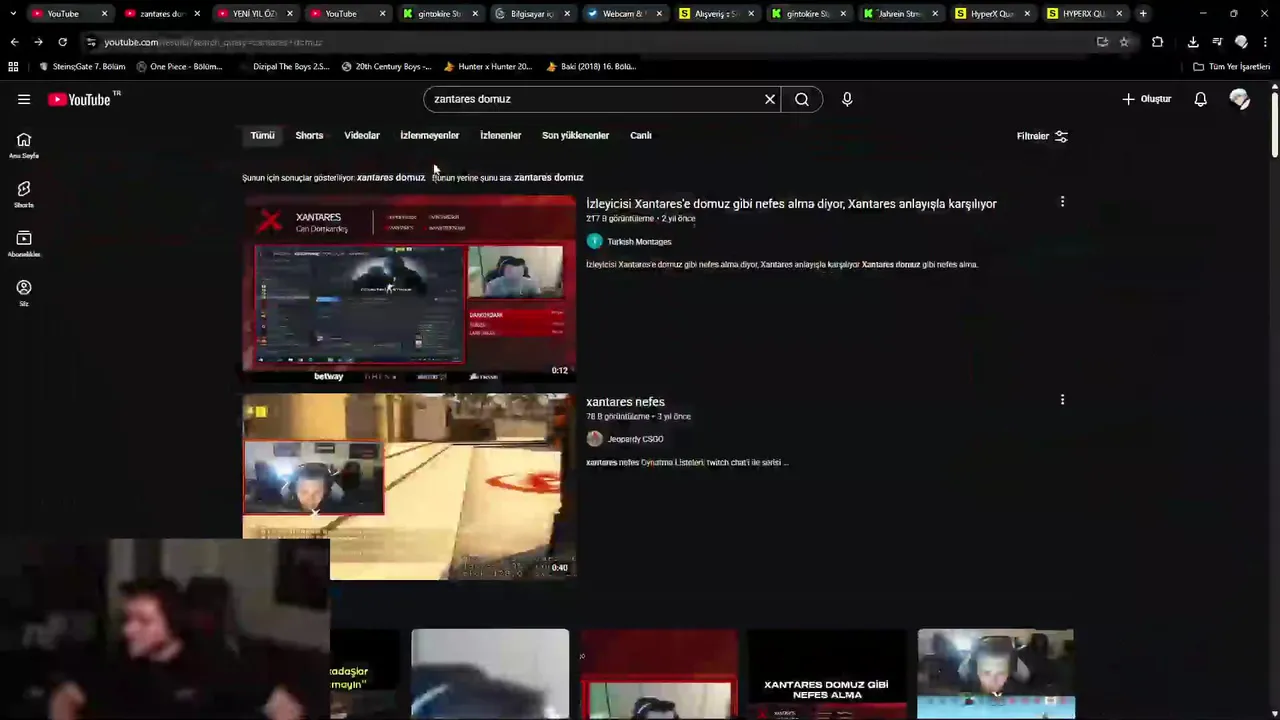Open the 'xantares nefes' video title
1280x720 pixels.
pyautogui.click(x=625, y=402)
